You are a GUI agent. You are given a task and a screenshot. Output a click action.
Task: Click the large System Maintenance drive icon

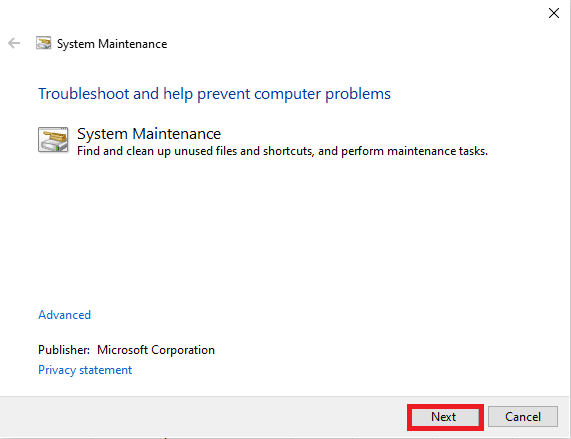pos(53,139)
